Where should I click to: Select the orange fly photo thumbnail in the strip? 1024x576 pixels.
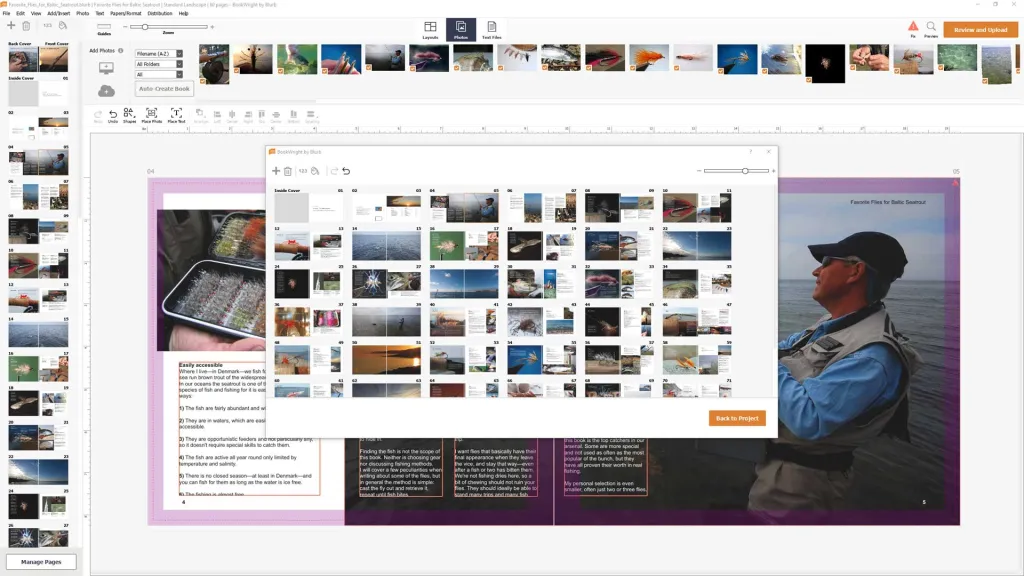[653, 58]
